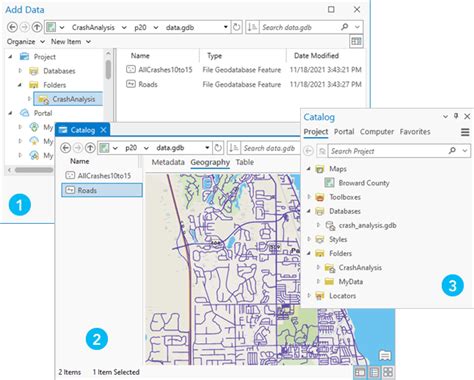Click Search data.gdb field in Add Data

coord(298,27)
